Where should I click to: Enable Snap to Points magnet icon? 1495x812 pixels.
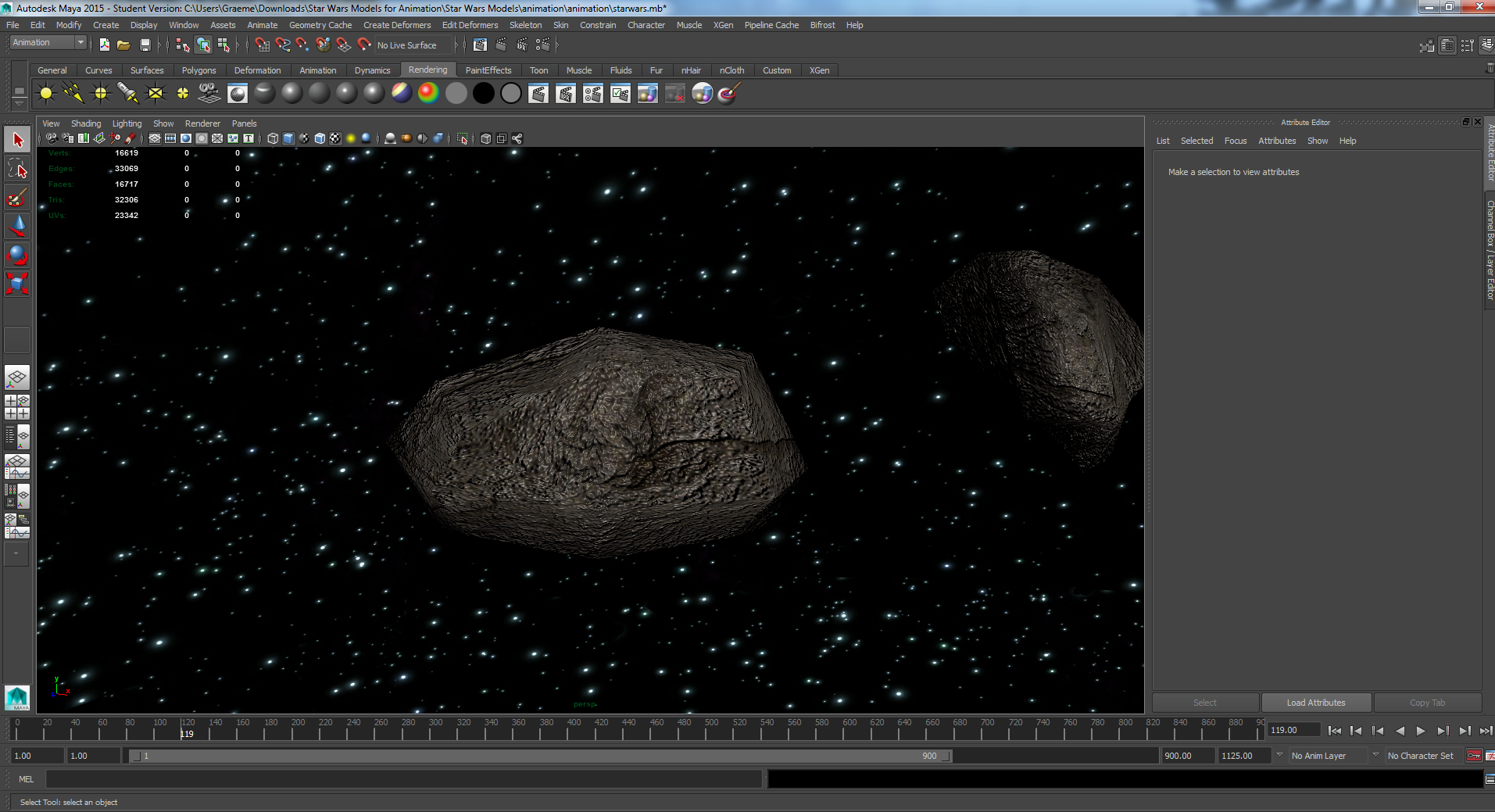(303, 45)
